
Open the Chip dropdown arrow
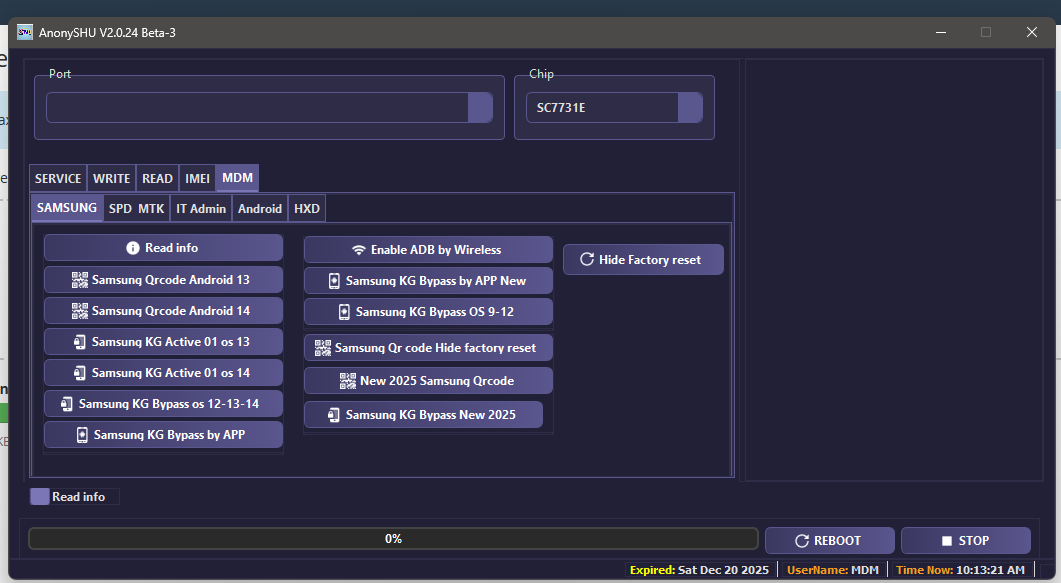[690, 108]
